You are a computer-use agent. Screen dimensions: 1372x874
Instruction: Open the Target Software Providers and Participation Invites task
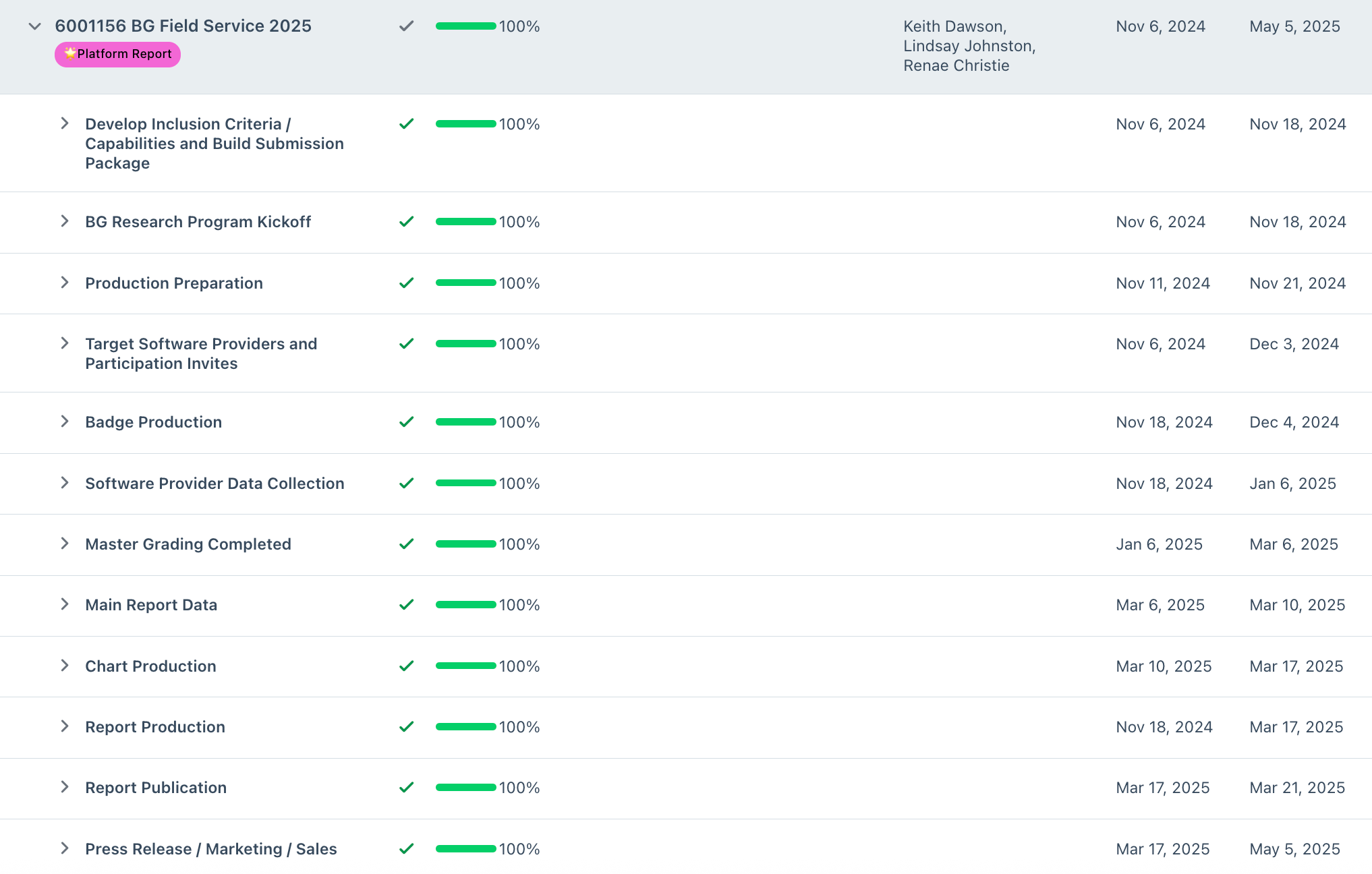coord(201,353)
